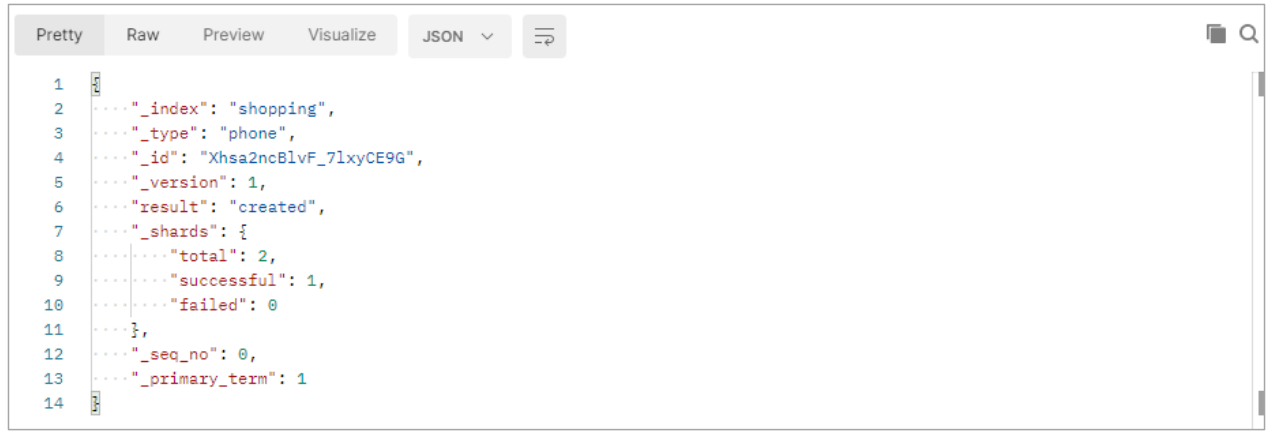
Task: Click the vertical scrollbar of the response
Action: [1259, 245]
